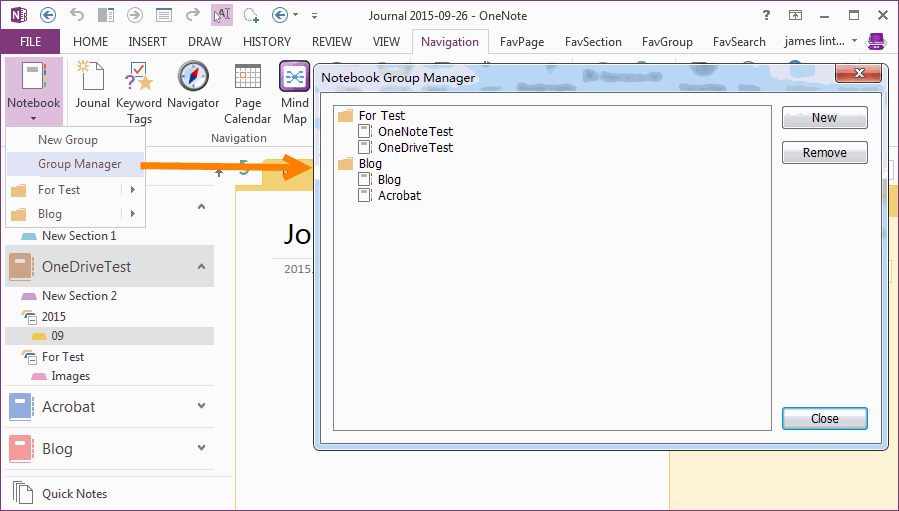
Task: Click Close button in Group Manager
Action: coord(824,419)
